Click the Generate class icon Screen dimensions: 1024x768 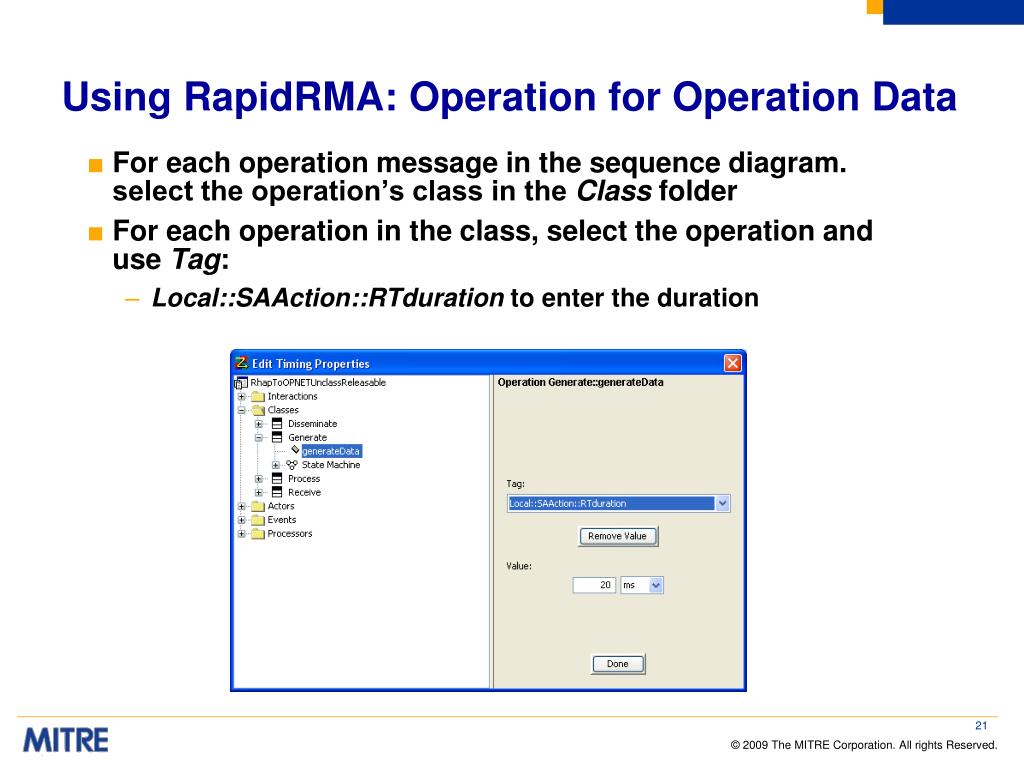coord(277,438)
